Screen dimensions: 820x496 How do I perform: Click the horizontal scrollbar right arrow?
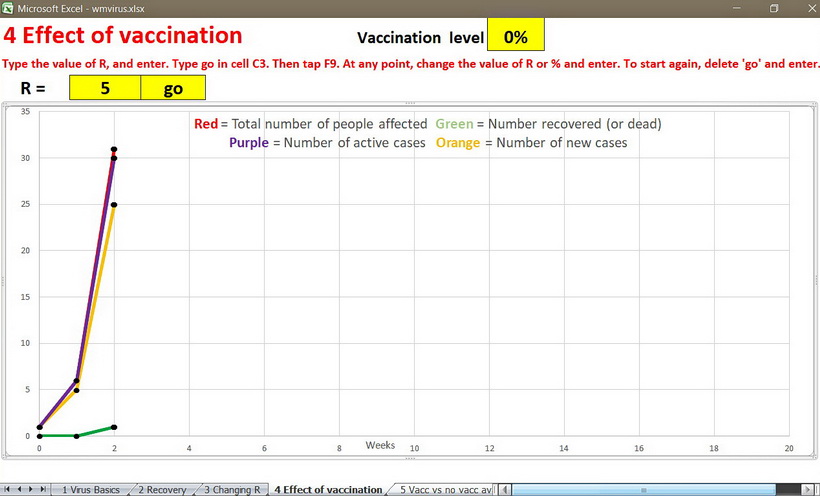[x=812, y=489]
